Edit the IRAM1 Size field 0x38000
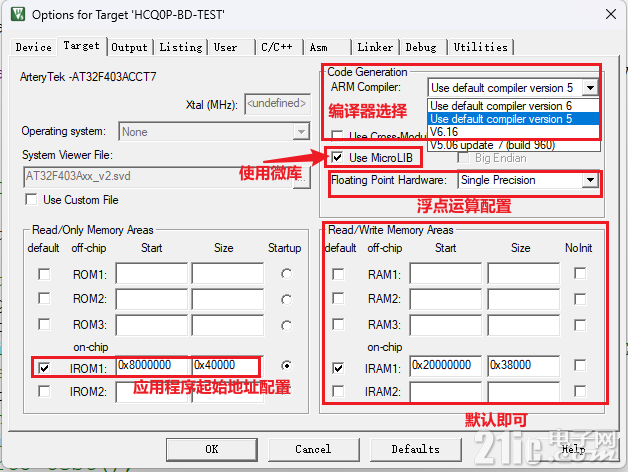Viewport: 628px width, 472px height. point(523,365)
